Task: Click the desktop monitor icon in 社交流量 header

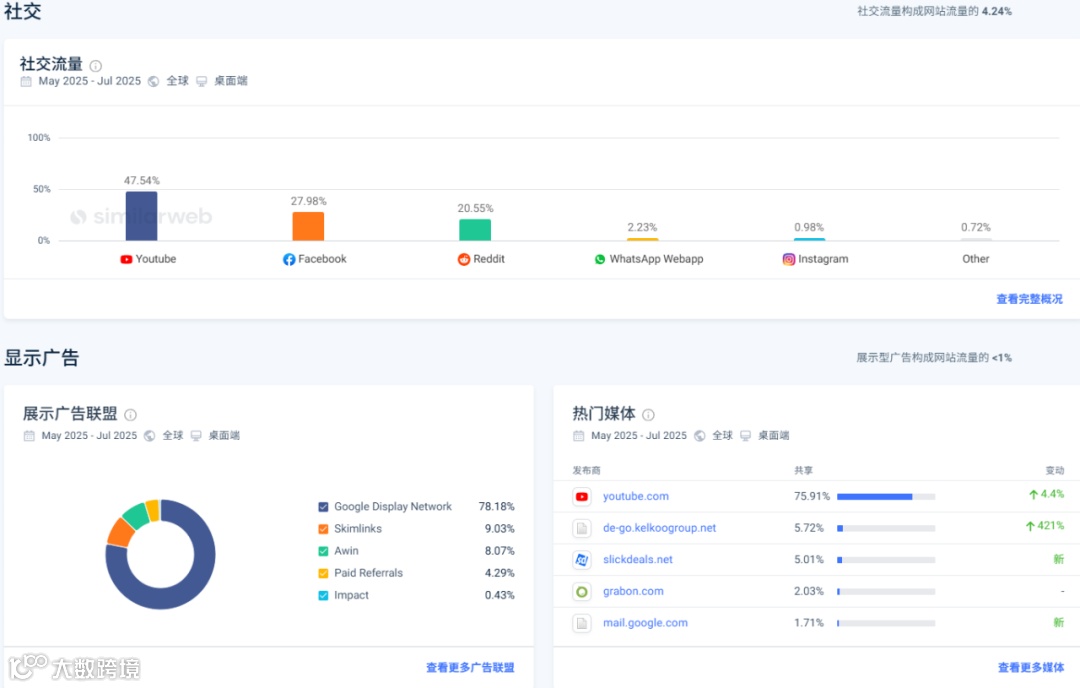Action: (x=201, y=81)
